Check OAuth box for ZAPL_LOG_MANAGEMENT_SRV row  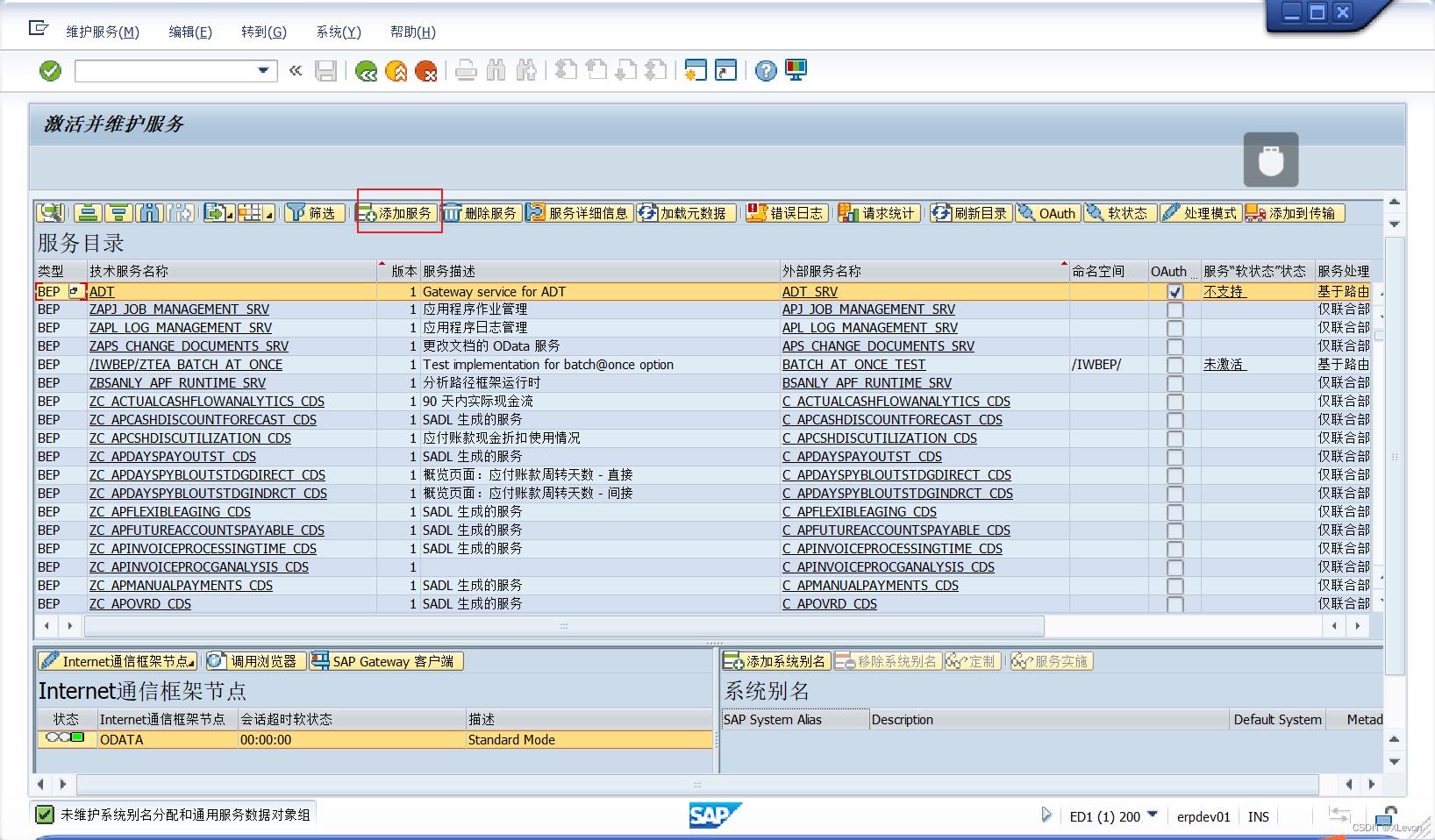(x=1175, y=329)
